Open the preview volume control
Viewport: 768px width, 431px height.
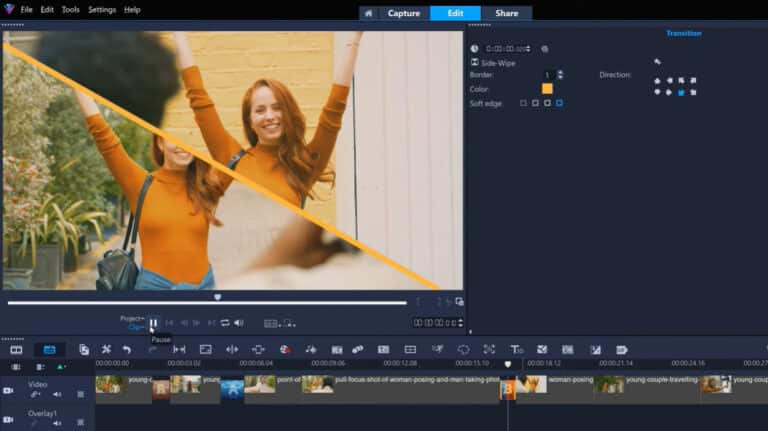(x=239, y=323)
